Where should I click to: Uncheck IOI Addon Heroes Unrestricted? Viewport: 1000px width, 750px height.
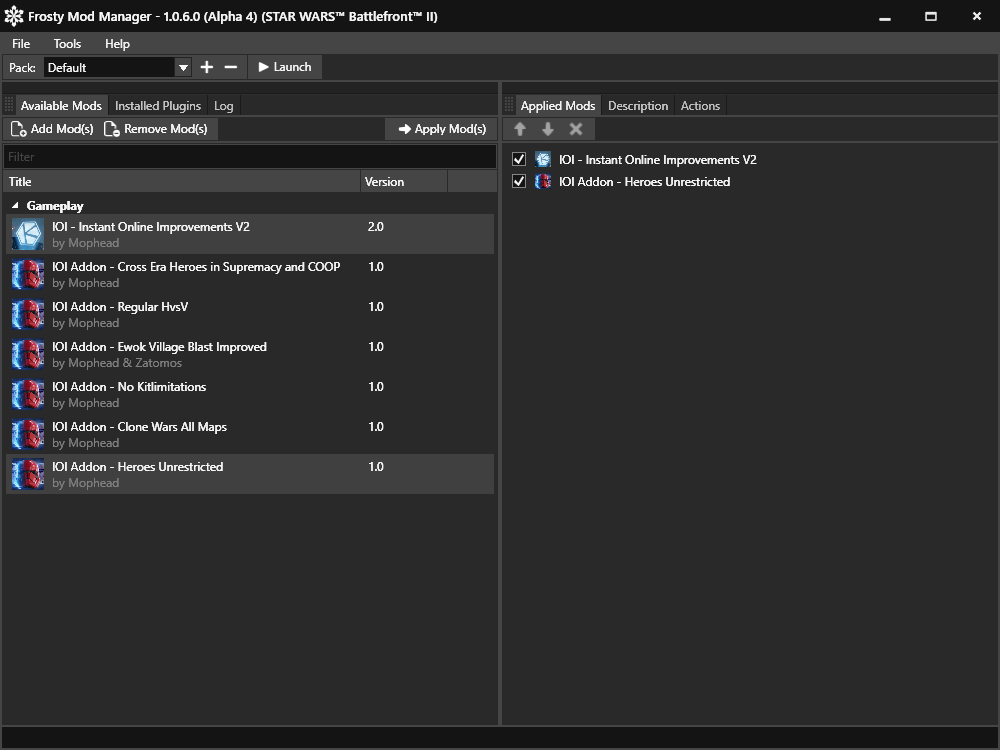coord(519,182)
